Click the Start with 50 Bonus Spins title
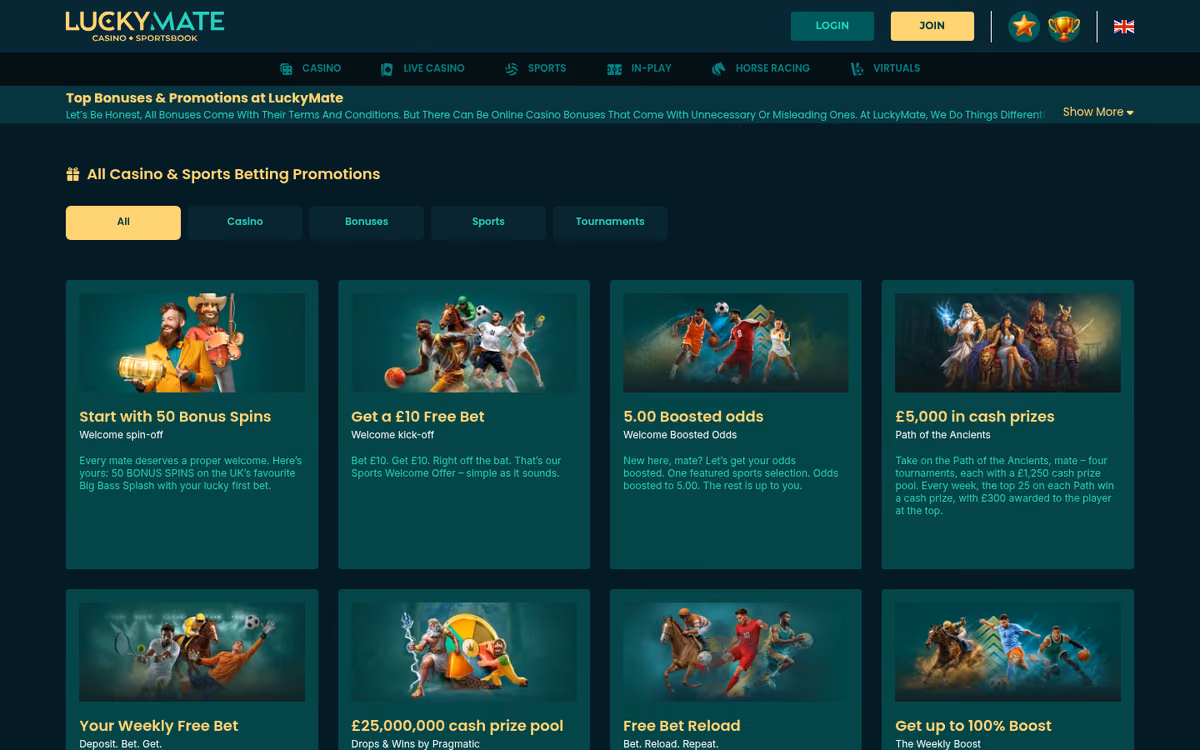This screenshot has height=750, width=1200. [x=175, y=417]
